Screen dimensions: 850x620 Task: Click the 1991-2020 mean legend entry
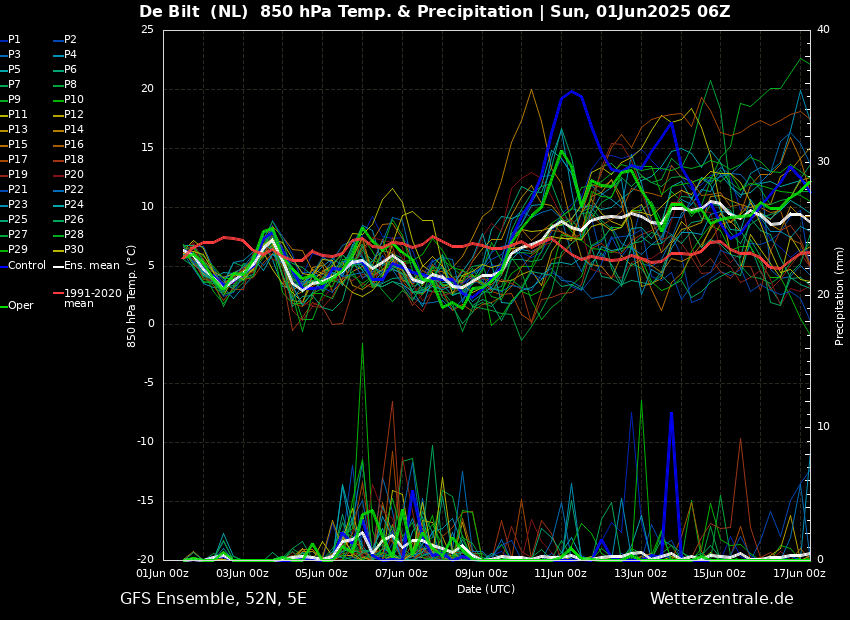click(x=87, y=298)
